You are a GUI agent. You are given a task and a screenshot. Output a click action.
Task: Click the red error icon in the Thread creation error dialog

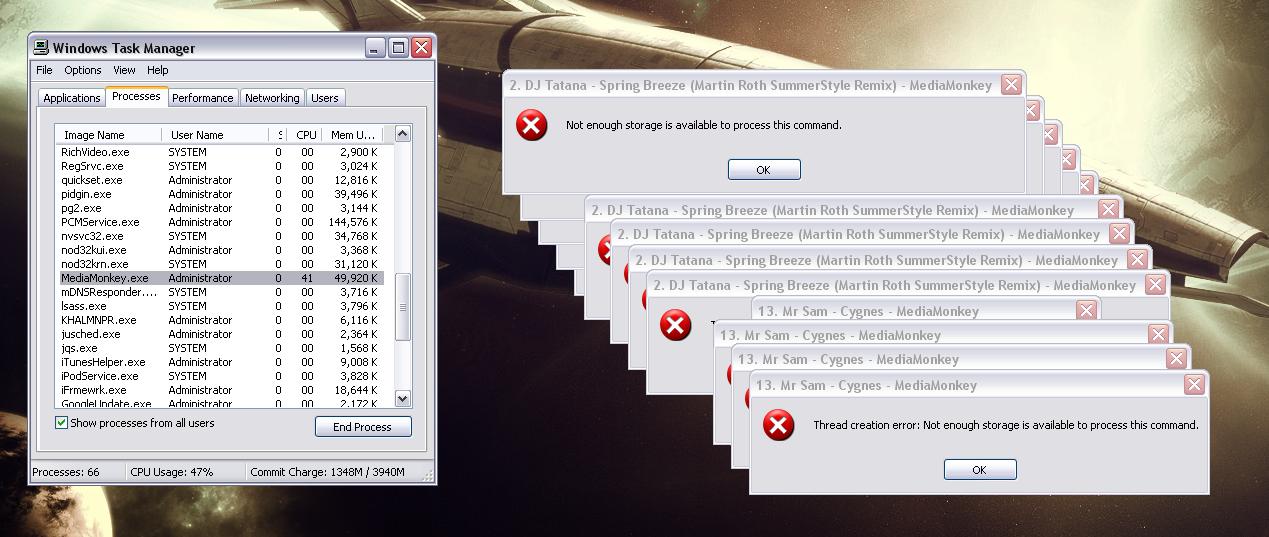[778, 425]
